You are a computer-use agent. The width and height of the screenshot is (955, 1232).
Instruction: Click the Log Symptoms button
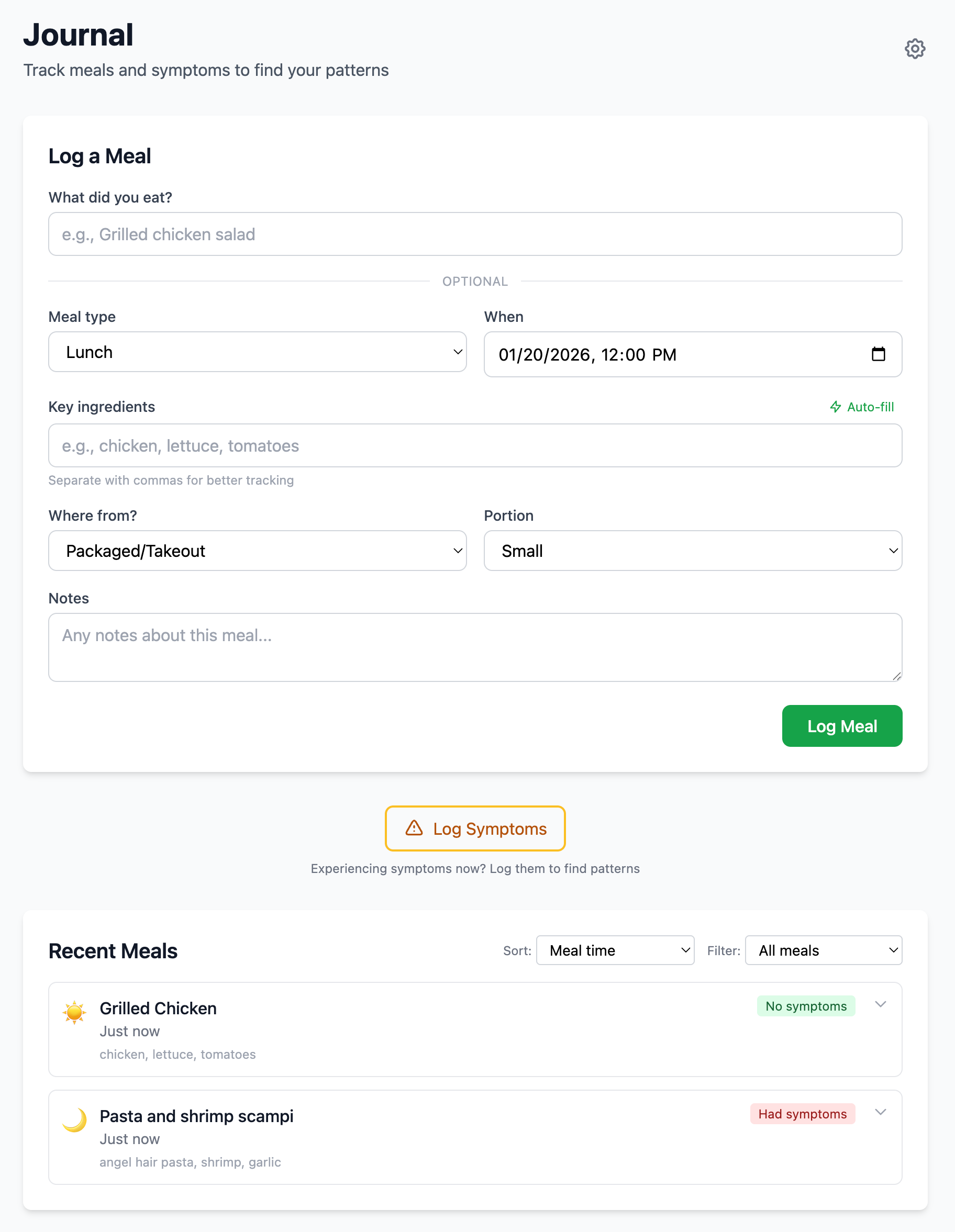pos(475,828)
